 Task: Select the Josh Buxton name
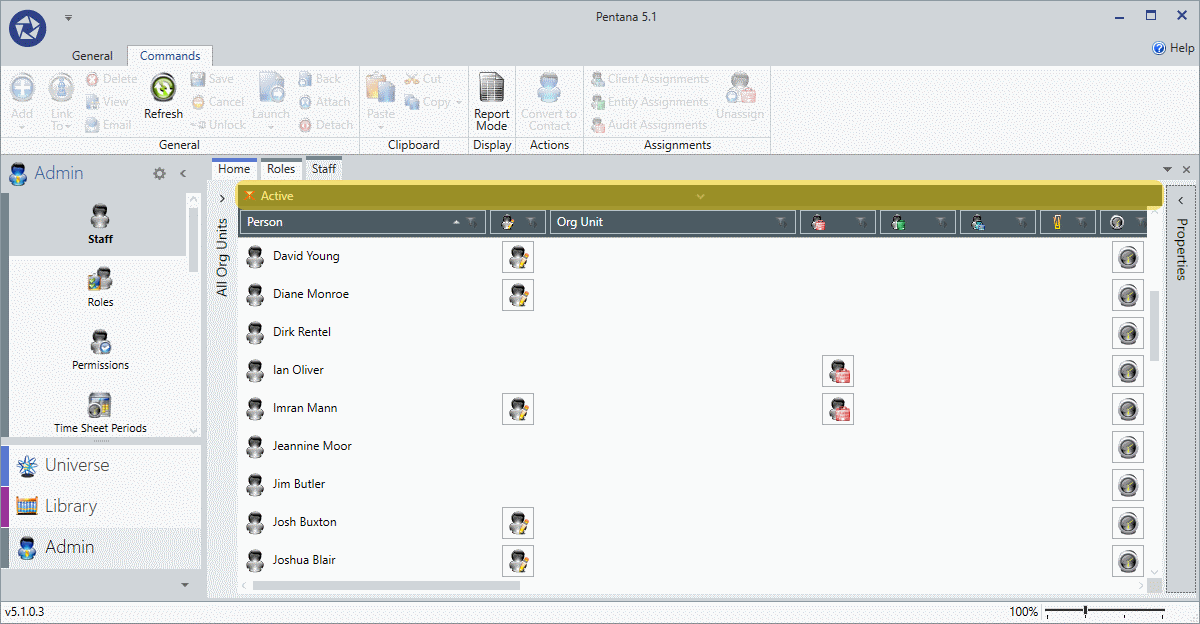click(304, 522)
